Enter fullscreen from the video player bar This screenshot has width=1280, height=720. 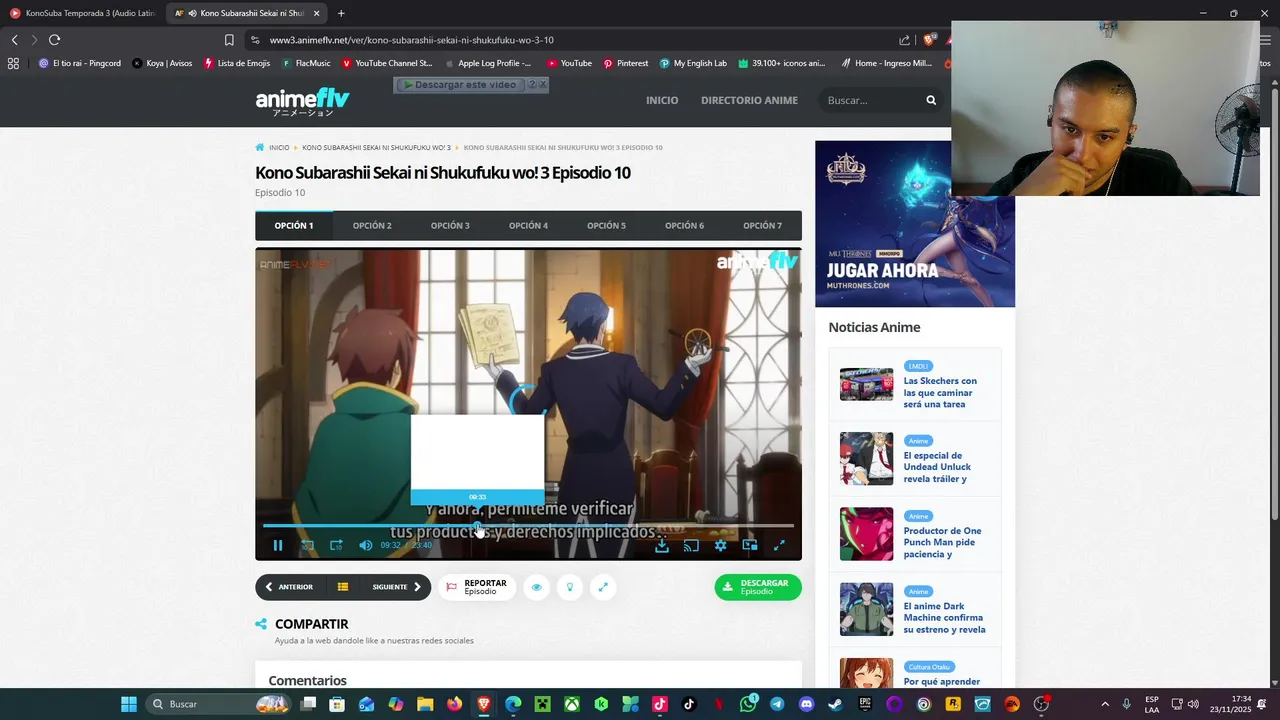(779, 545)
